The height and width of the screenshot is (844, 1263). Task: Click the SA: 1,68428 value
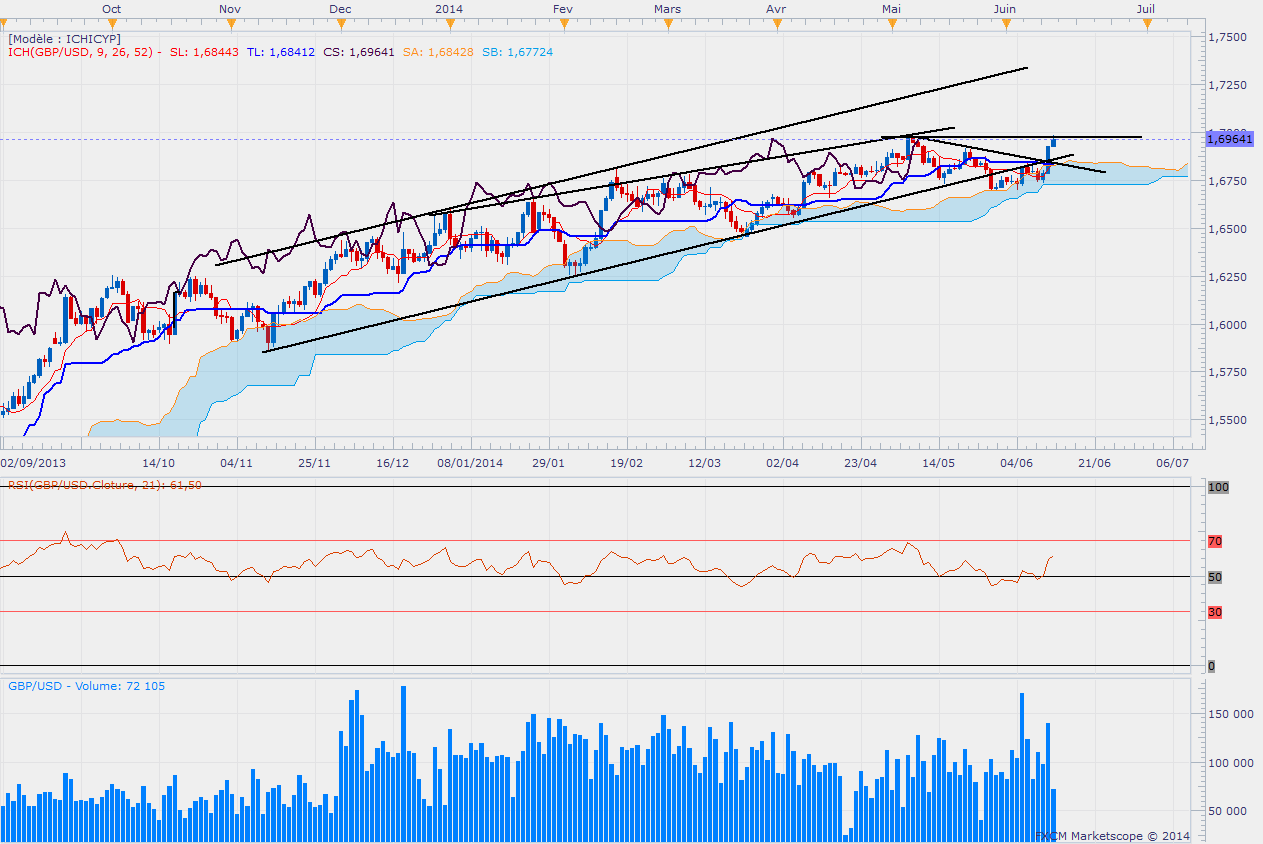(x=437, y=52)
